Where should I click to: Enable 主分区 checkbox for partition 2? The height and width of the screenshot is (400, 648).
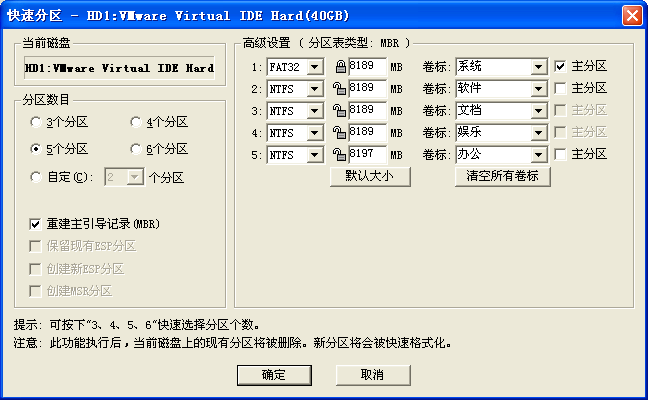[x=561, y=88]
